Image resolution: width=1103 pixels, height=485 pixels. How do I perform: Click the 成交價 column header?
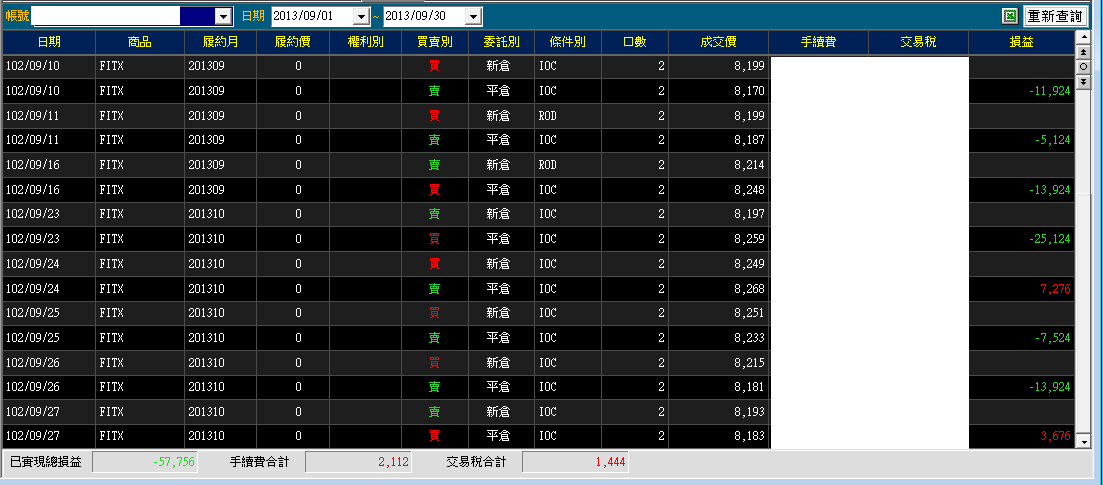(x=719, y=42)
